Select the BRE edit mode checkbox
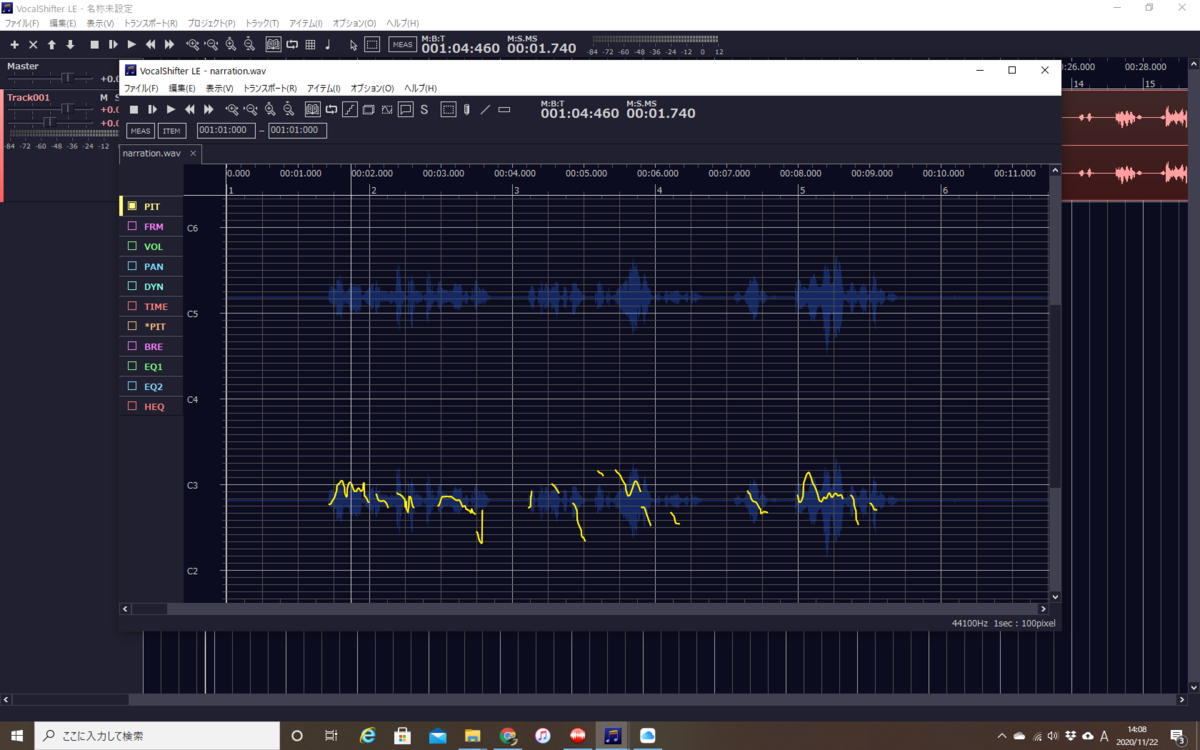 tap(132, 346)
